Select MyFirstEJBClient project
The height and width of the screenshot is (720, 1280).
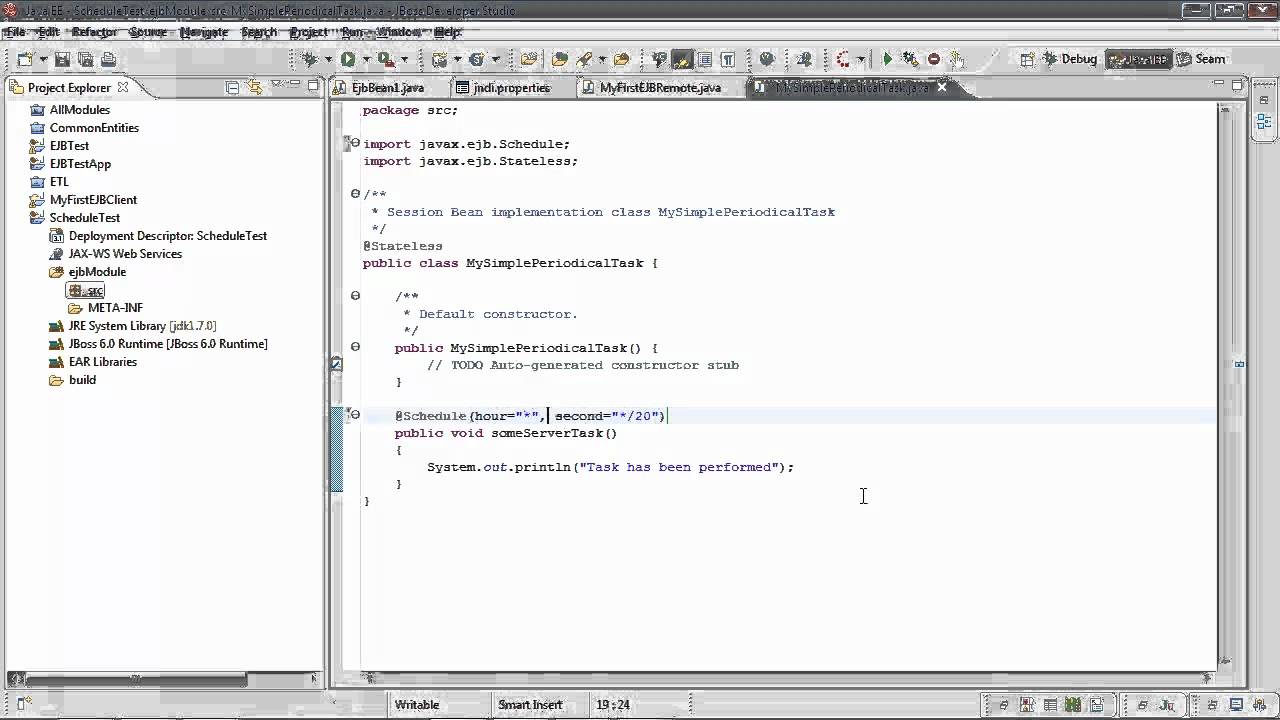(93, 200)
